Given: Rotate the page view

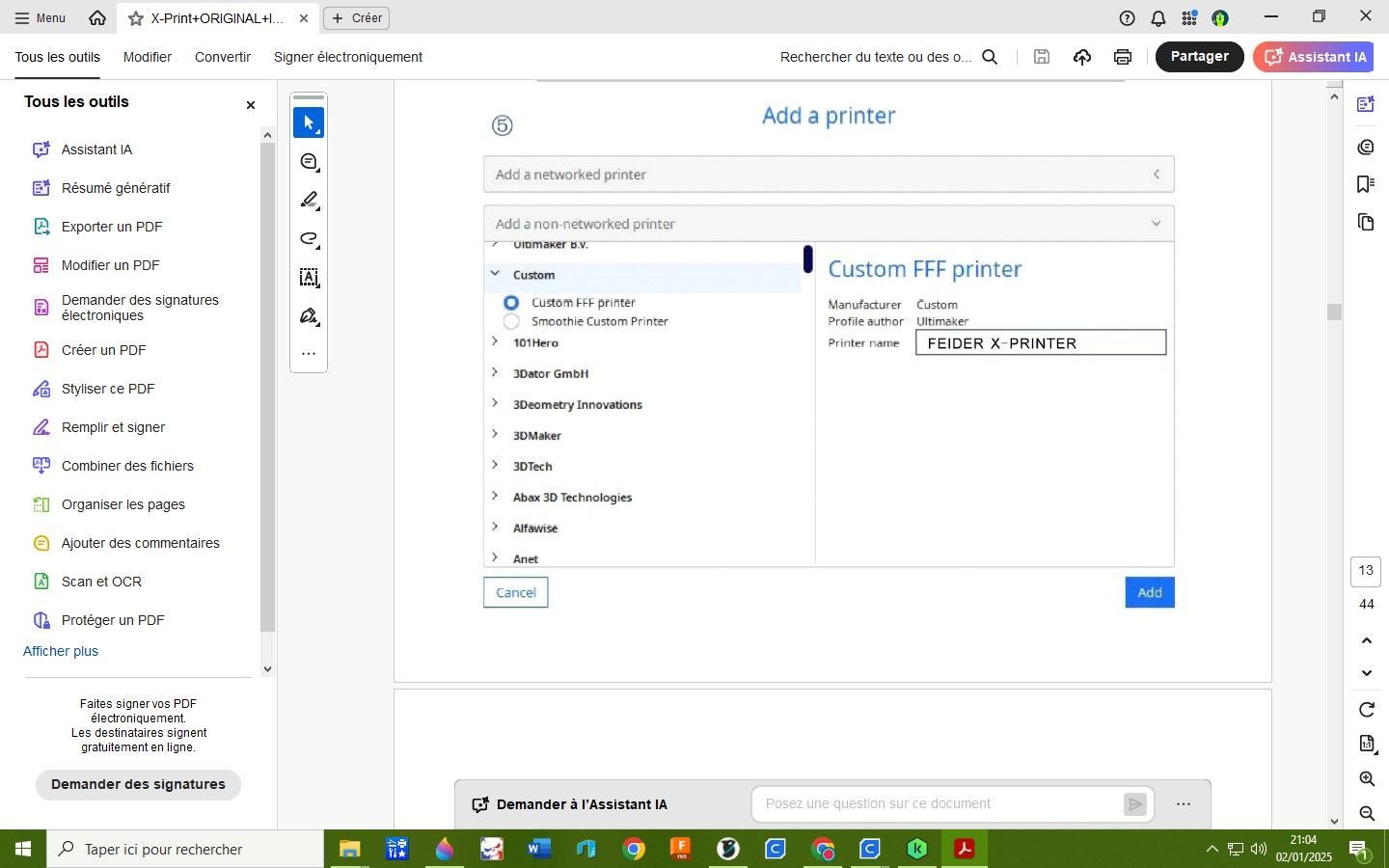Looking at the screenshot, I should (x=1367, y=710).
